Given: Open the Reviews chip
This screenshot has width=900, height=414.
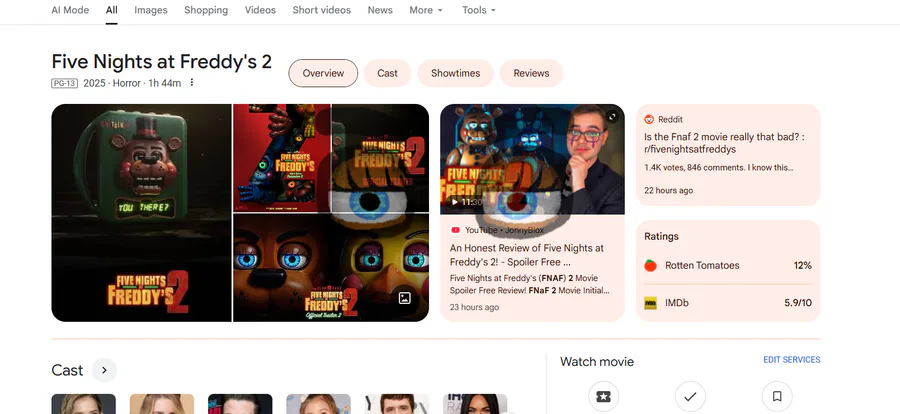Looking at the screenshot, I should coord(531,73).
